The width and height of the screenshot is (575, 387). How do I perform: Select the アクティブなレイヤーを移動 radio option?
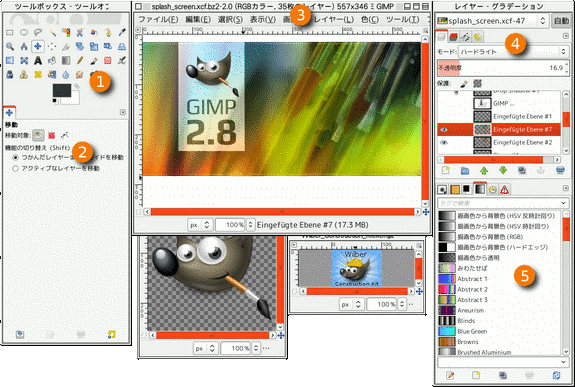pos(56,168)
